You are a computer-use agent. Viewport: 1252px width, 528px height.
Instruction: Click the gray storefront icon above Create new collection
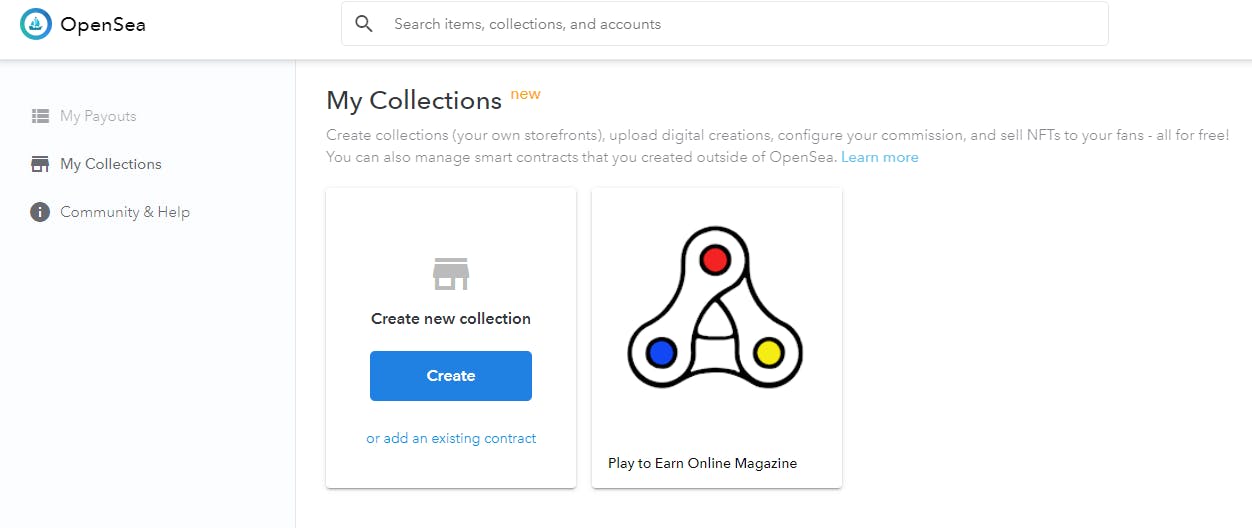point(451,273)
